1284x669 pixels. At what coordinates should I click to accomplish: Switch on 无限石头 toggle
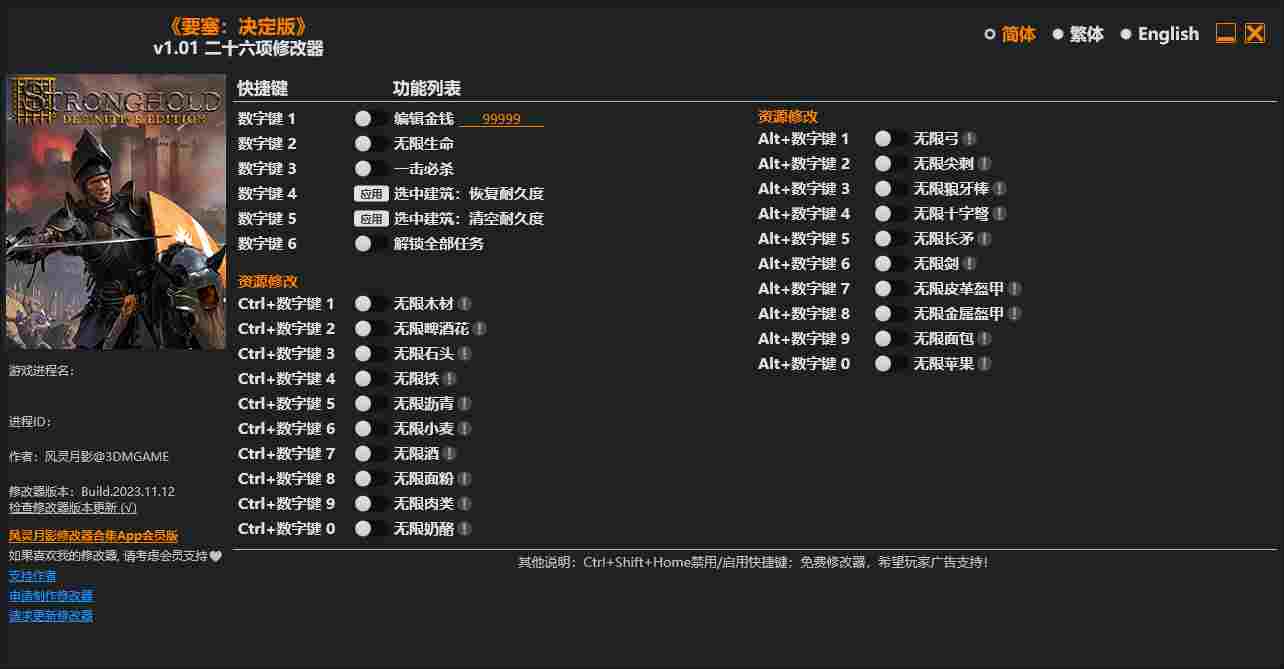[371, 353]
